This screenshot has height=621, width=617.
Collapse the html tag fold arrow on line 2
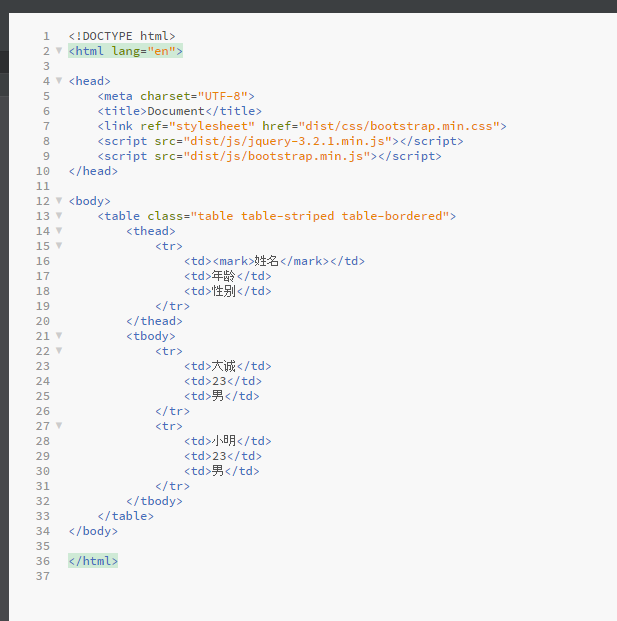59,50
